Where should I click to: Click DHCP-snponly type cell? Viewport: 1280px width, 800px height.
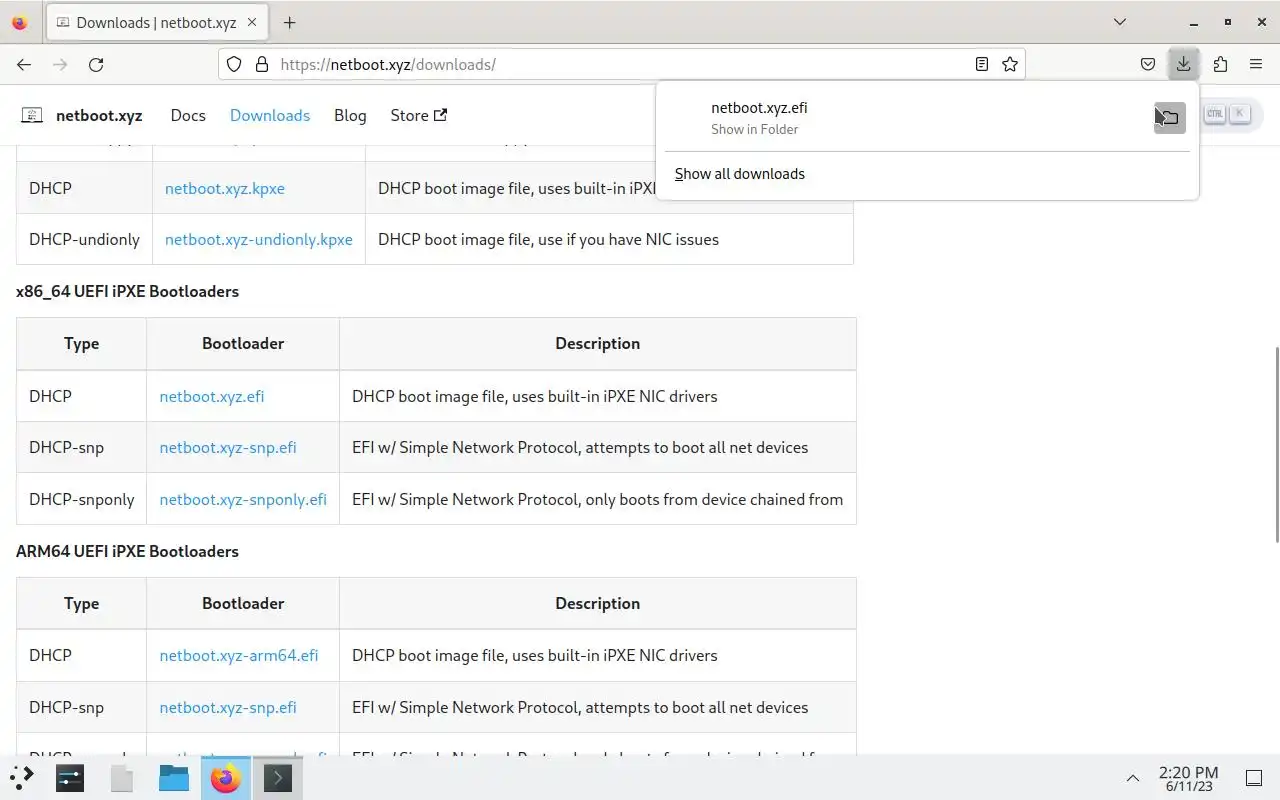click(82, 499)
